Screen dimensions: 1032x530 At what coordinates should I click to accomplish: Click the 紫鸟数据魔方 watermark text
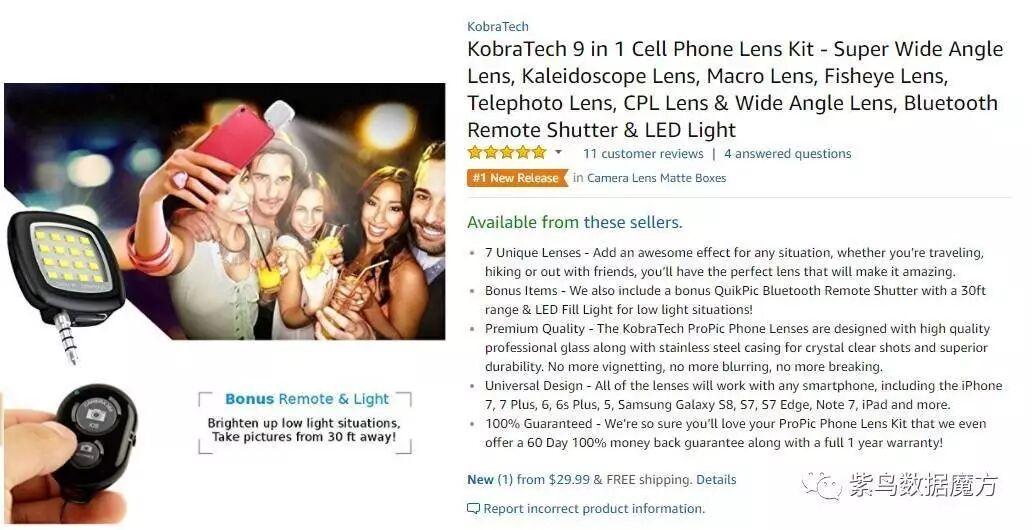pyautogui.click(x=922, y=487)
